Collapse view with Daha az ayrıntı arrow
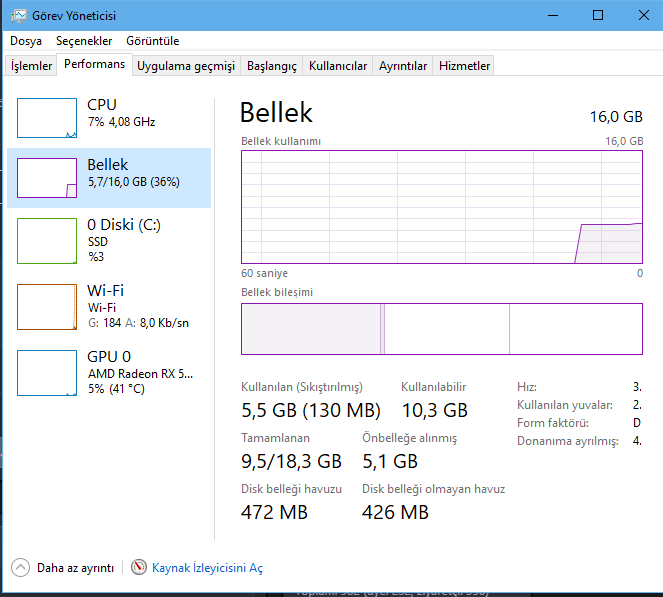 click(x=21, y=567)
